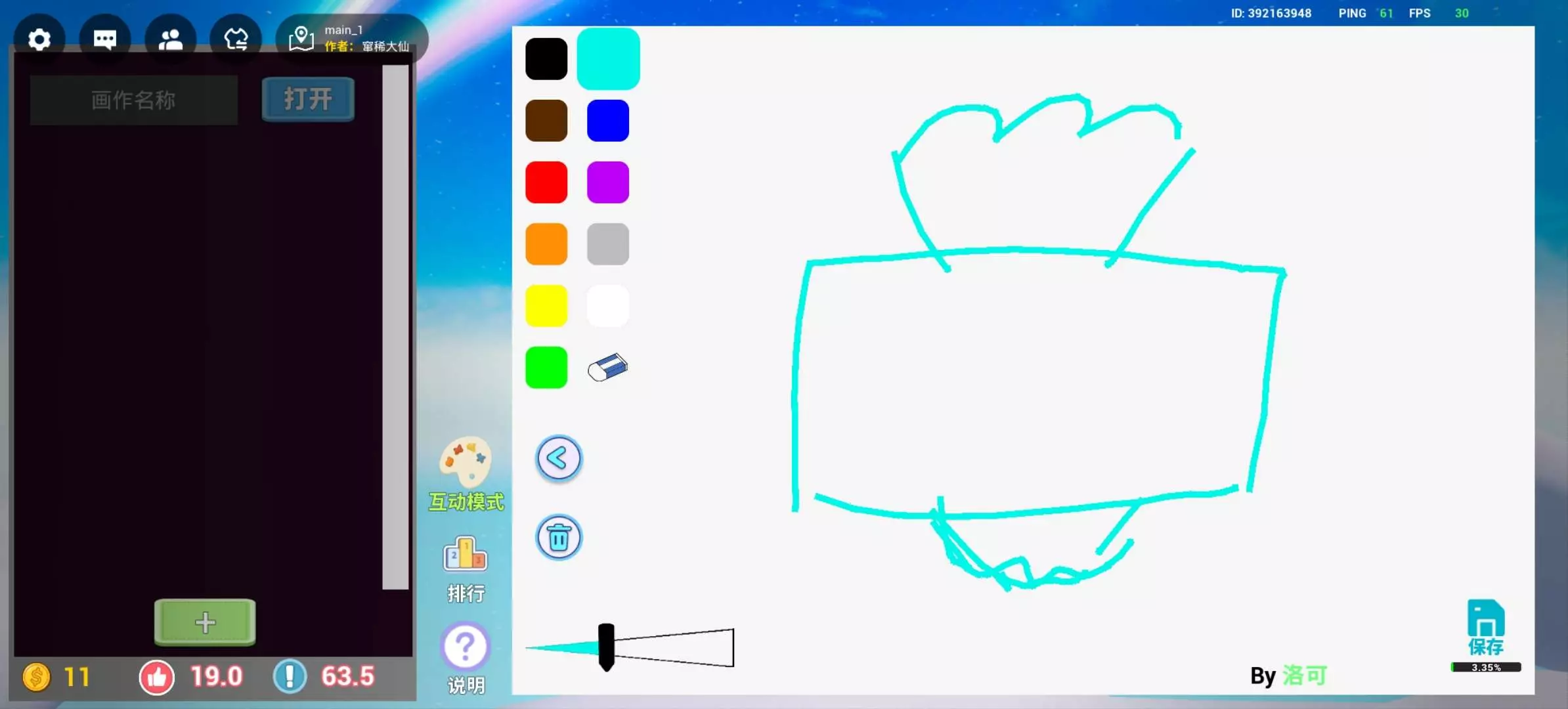Click the 画作名称 artwork name field
Viewport: 1568px width, 709px height.
[x=134, y=100]
